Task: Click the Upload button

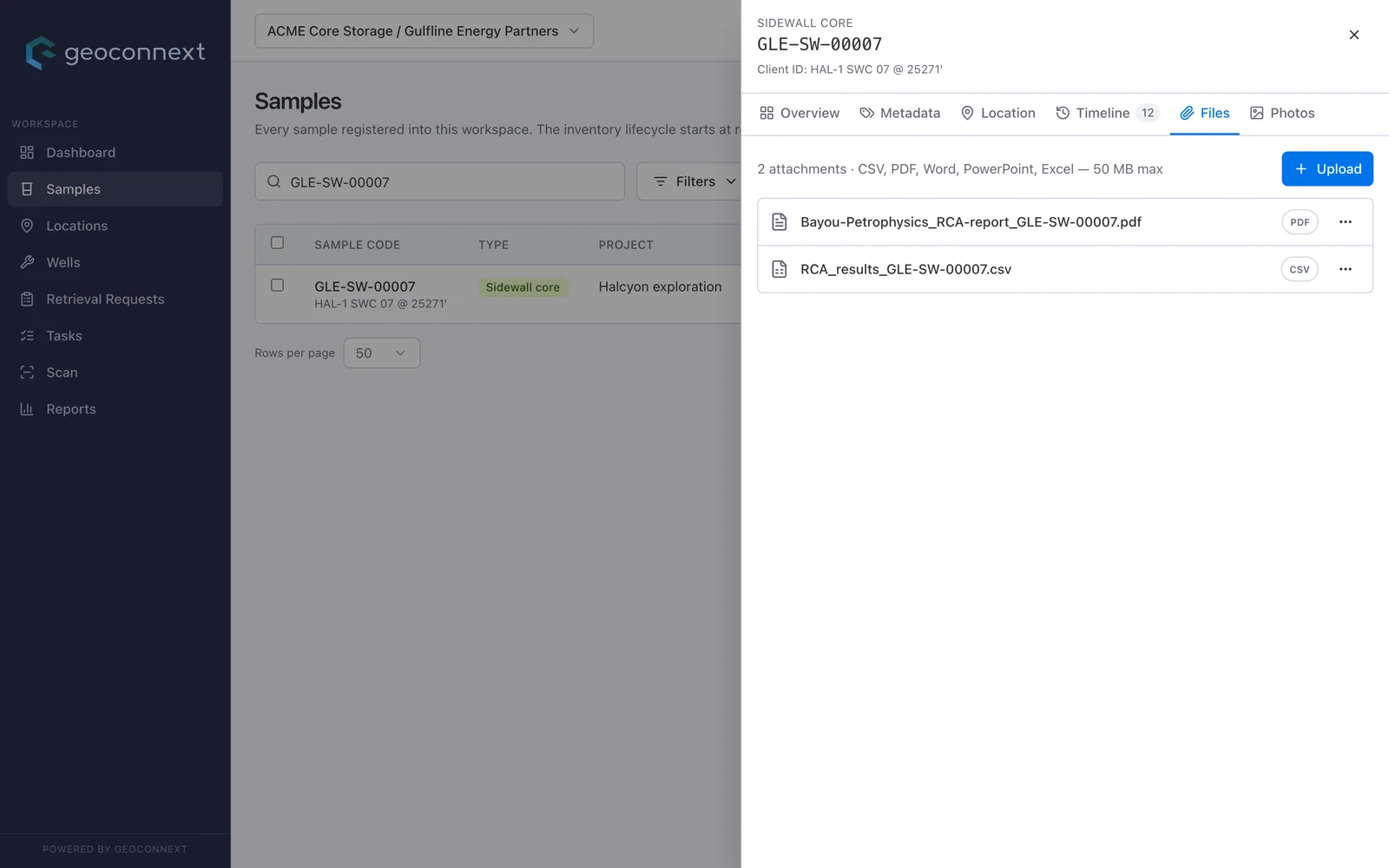Action: click(1327, 169)
